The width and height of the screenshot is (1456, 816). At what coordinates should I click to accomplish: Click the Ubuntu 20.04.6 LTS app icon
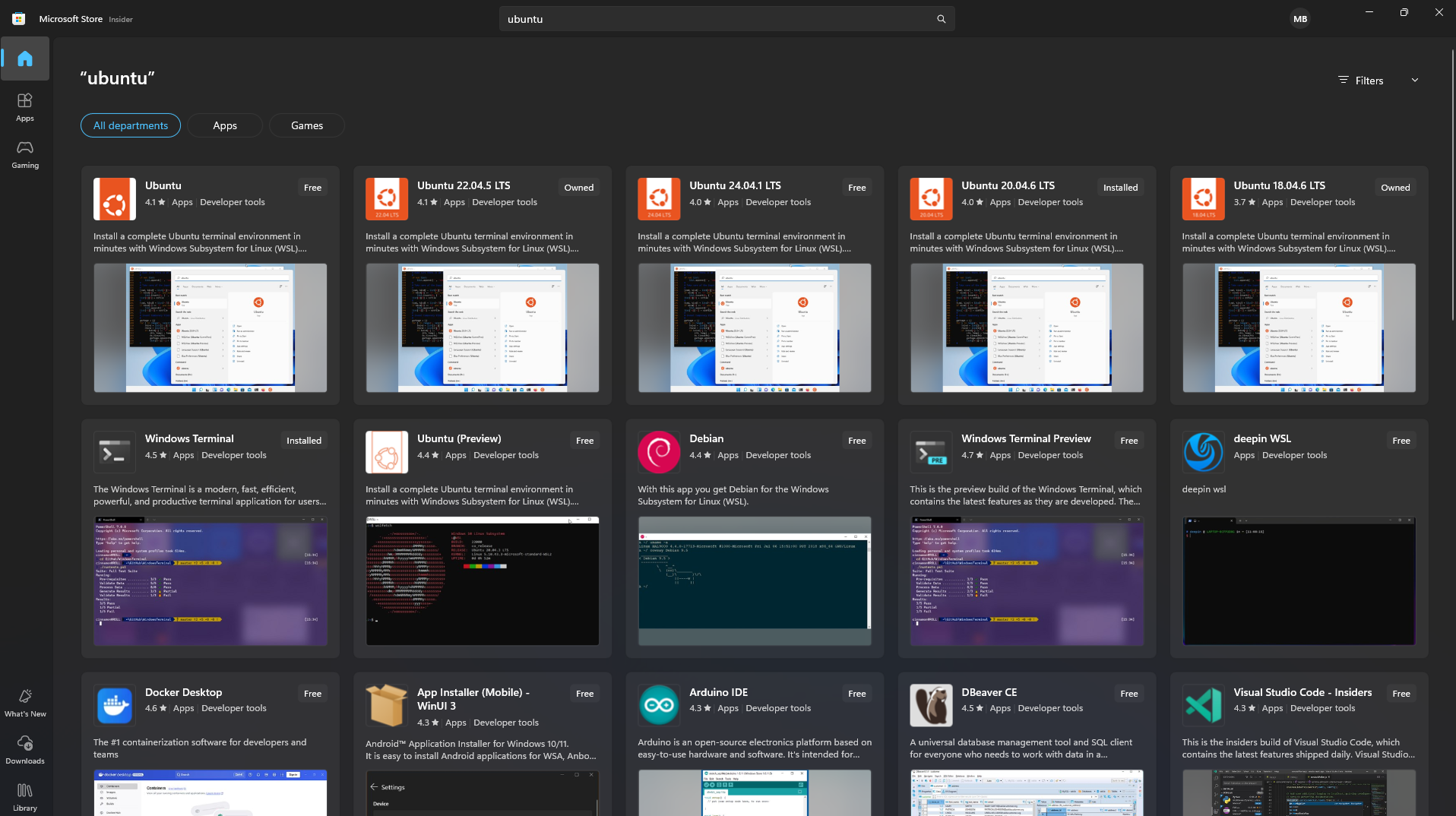(931, 199)
